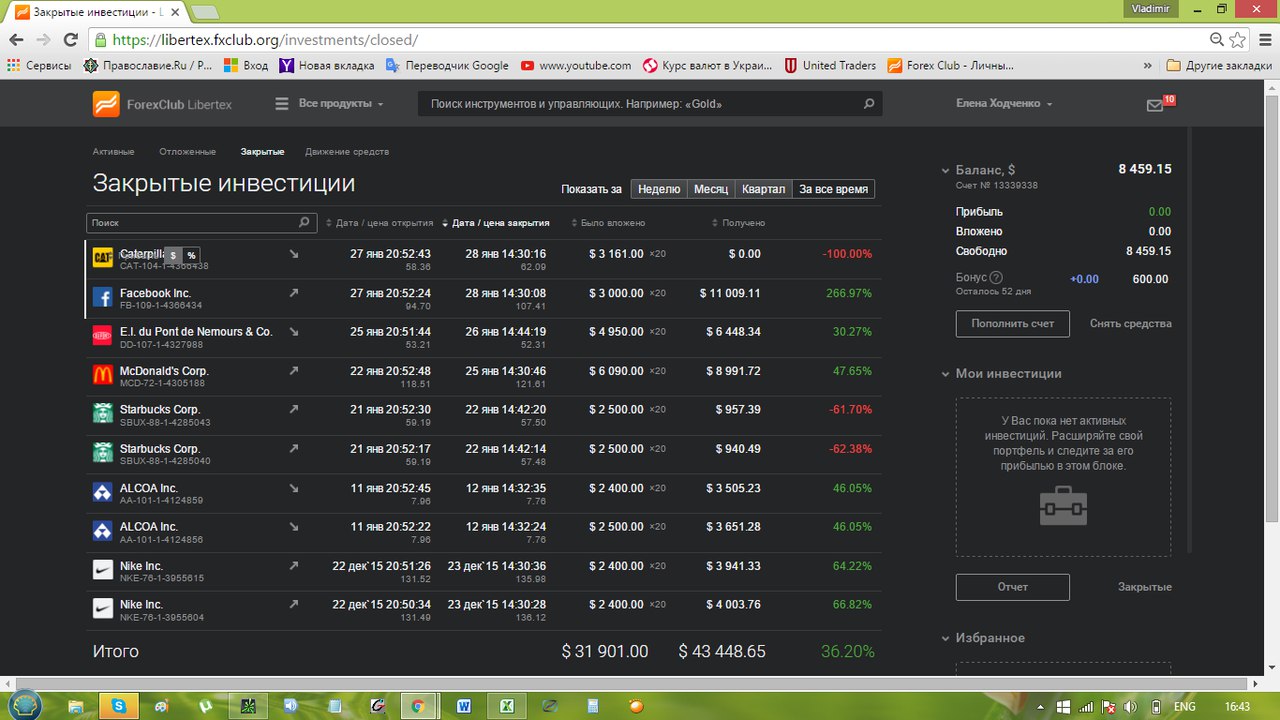Open the Елена Ходченко account menu

click(x=1005, y=104)
